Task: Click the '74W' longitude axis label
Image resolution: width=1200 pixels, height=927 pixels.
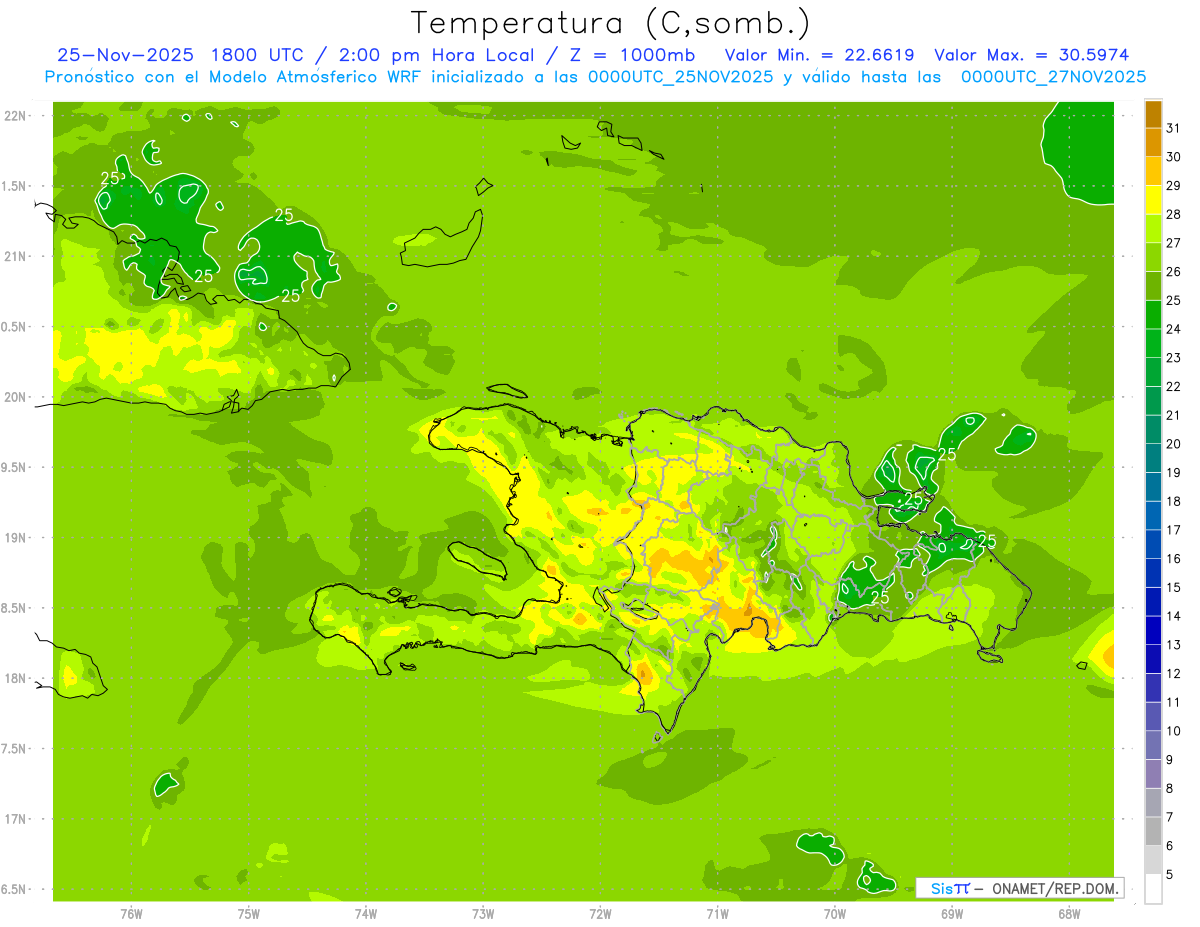Action: click(366, 914)
